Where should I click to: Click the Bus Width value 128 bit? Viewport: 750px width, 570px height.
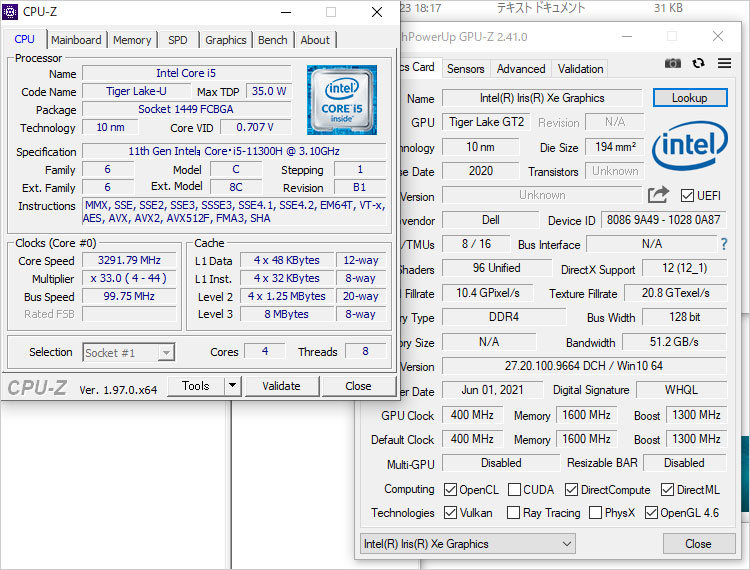(x=684, y=317)
